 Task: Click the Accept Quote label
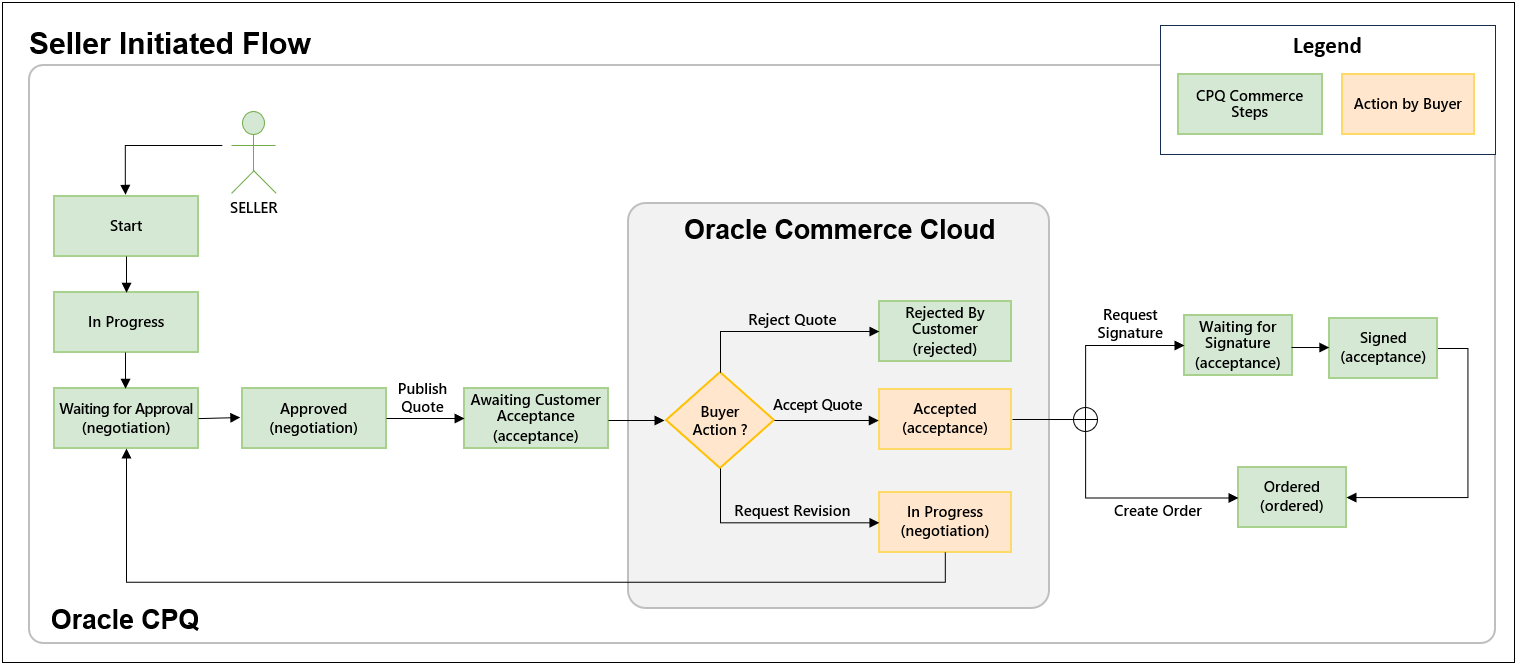[x=818, y=405]
